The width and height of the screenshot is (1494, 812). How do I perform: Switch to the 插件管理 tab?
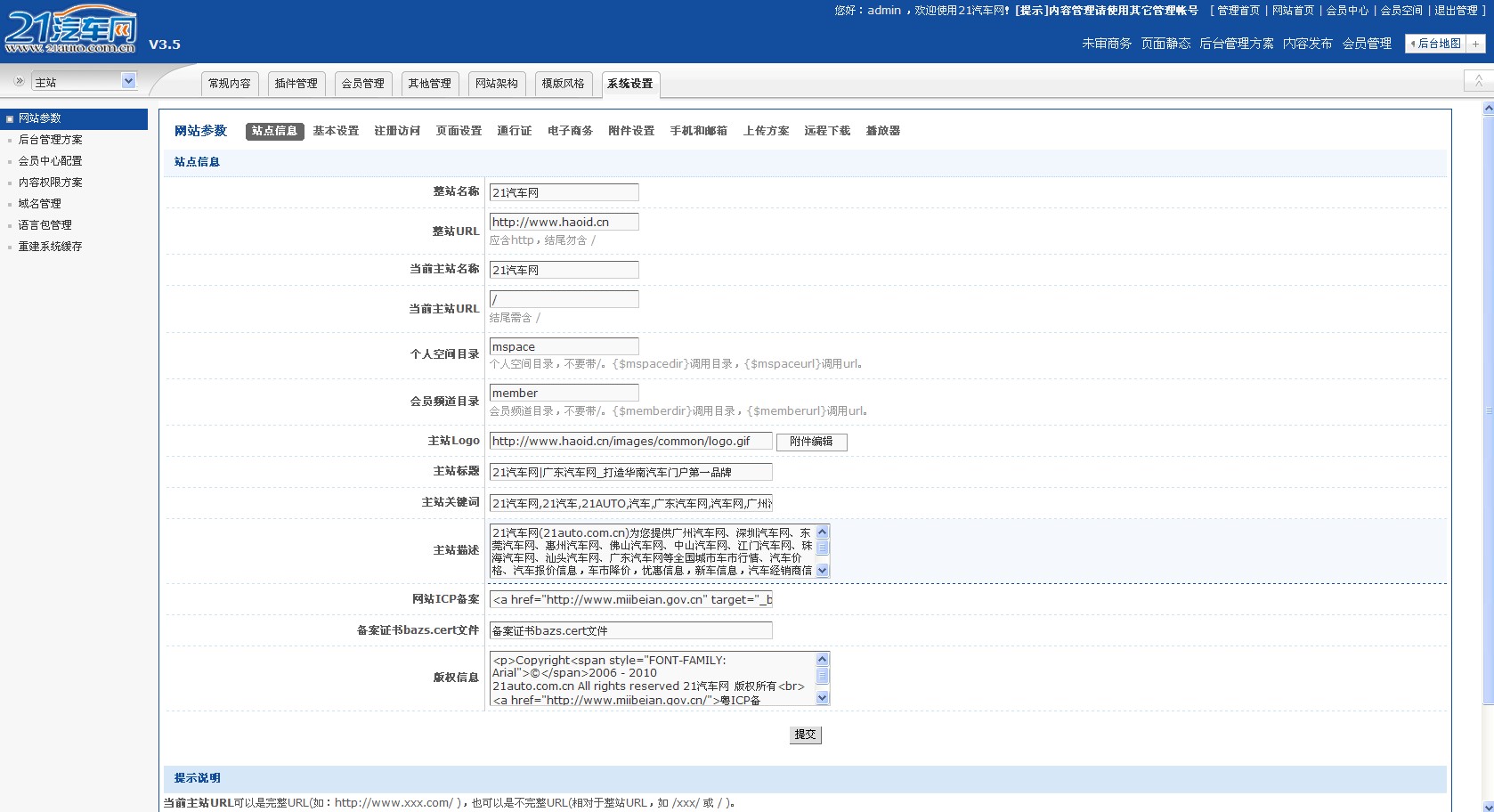click(296, 84)
